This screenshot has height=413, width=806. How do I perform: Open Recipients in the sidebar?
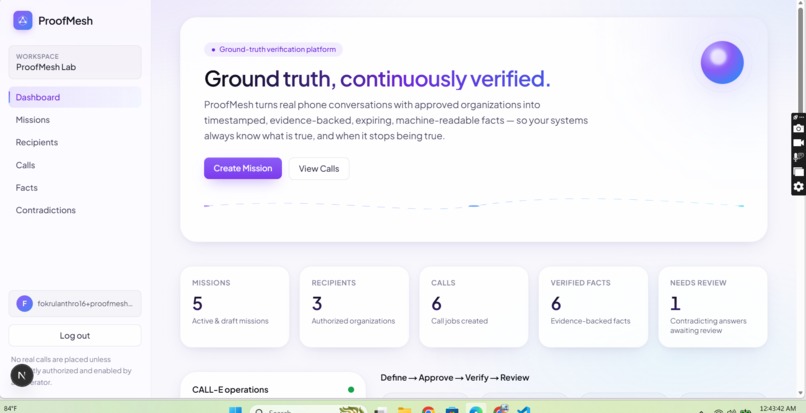75,142
